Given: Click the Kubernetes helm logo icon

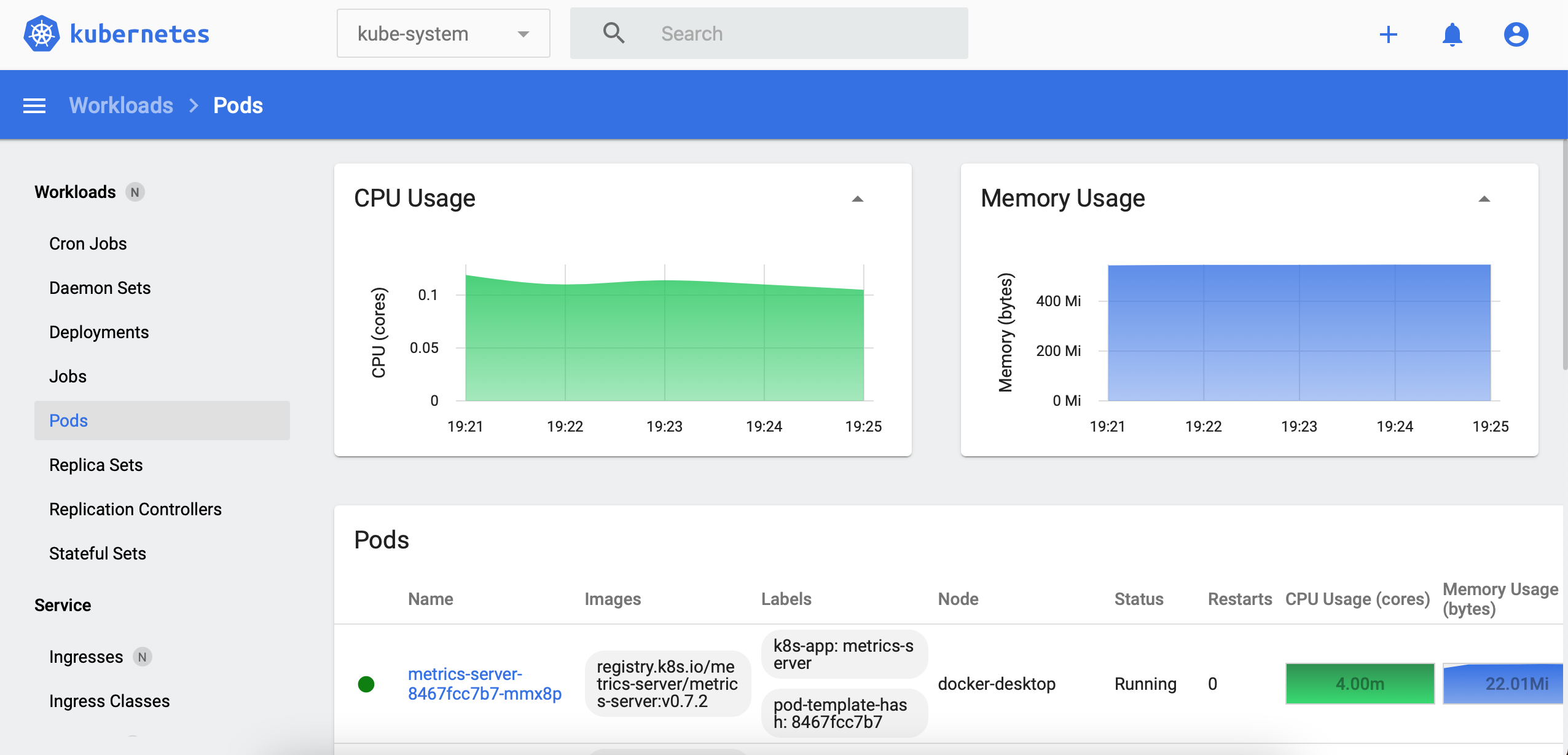Looking at the screenshot, I should [42, 34].
